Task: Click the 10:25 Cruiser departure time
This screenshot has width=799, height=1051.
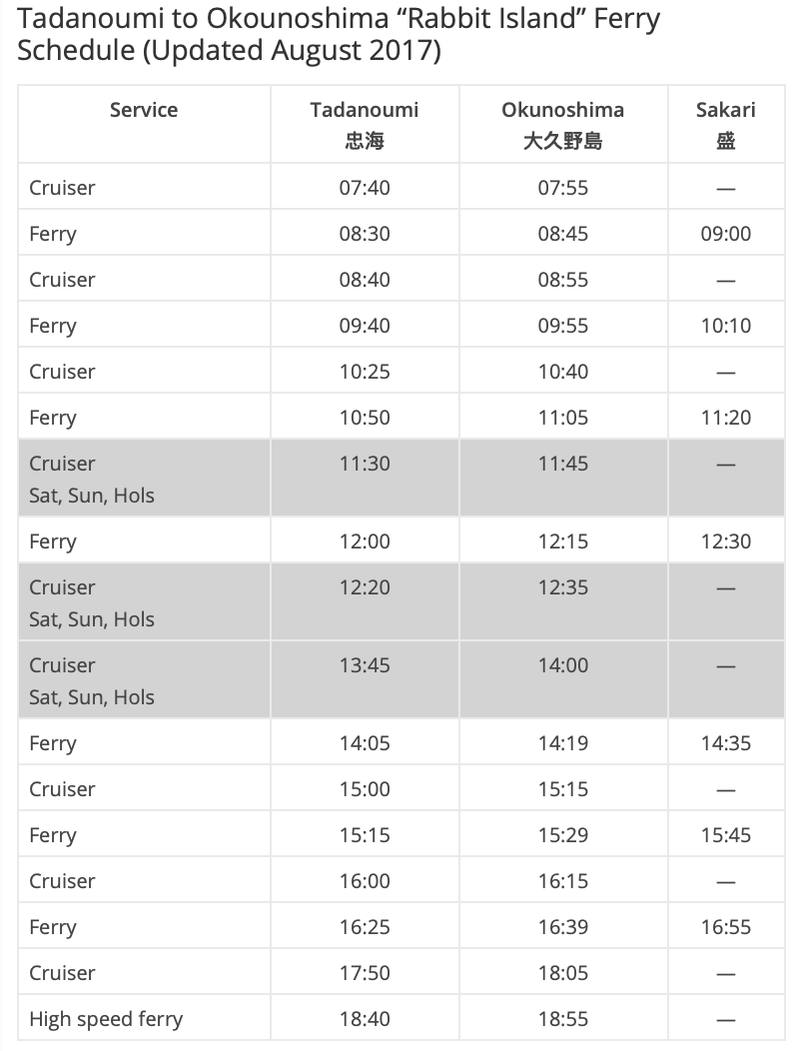Action: click(365, 371)
